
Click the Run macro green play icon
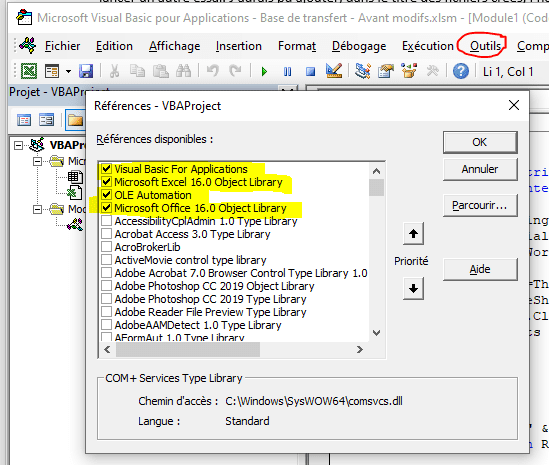point(264,72)
